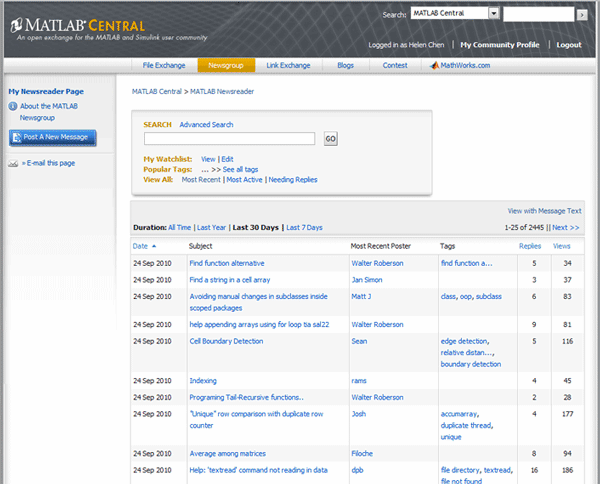Log out using the Logout link
This screenshot has width=600, height=484.
pyautogui.click(x=568, y=45)
